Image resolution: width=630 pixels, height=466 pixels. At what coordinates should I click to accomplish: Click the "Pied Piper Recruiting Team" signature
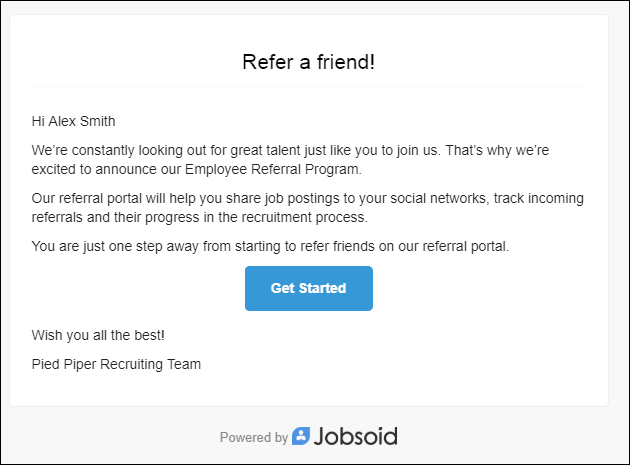(116, 364)
